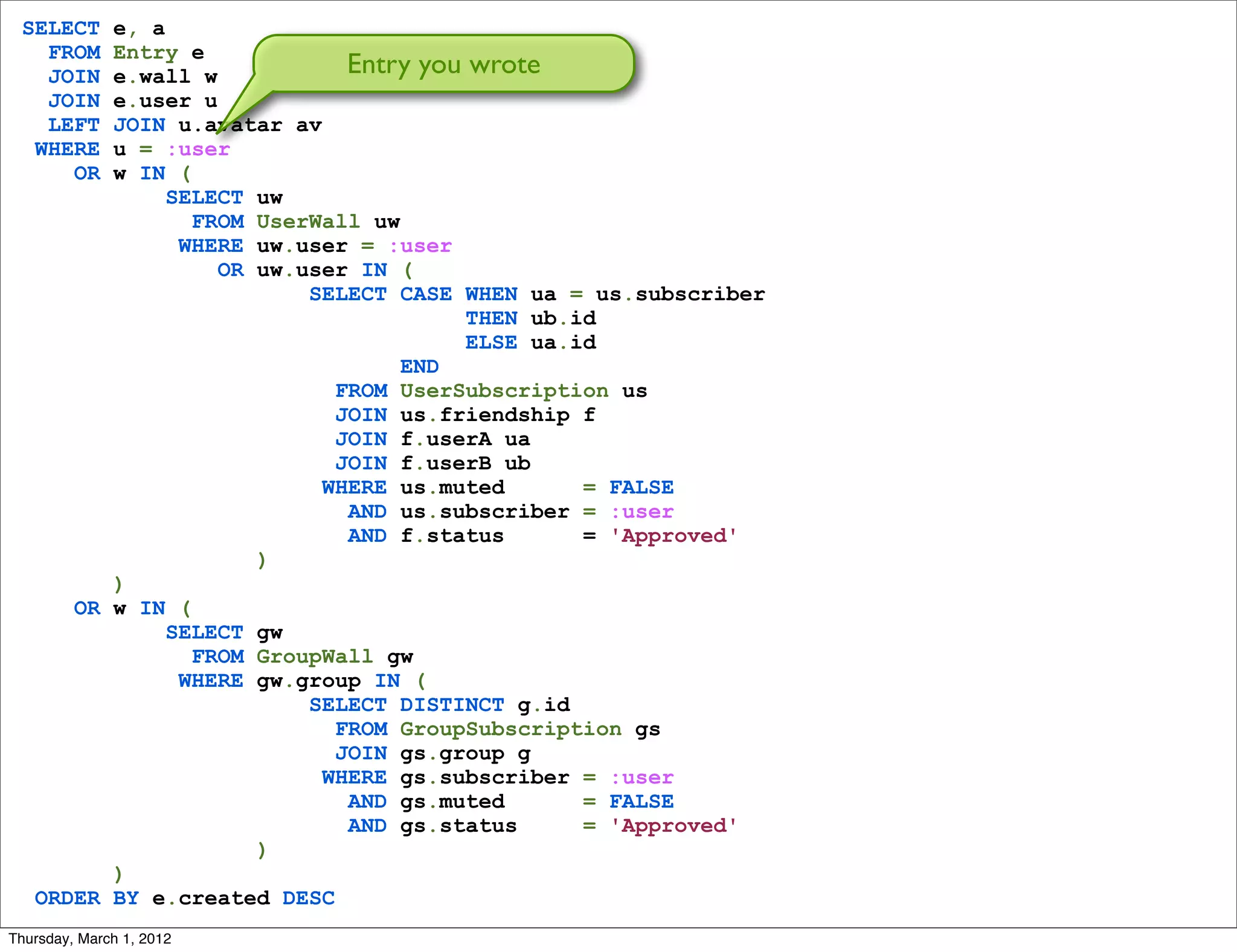Screen dimensions: 1237x952
Task: Click the 'UserSubscription' entity name
Action: 504,391
